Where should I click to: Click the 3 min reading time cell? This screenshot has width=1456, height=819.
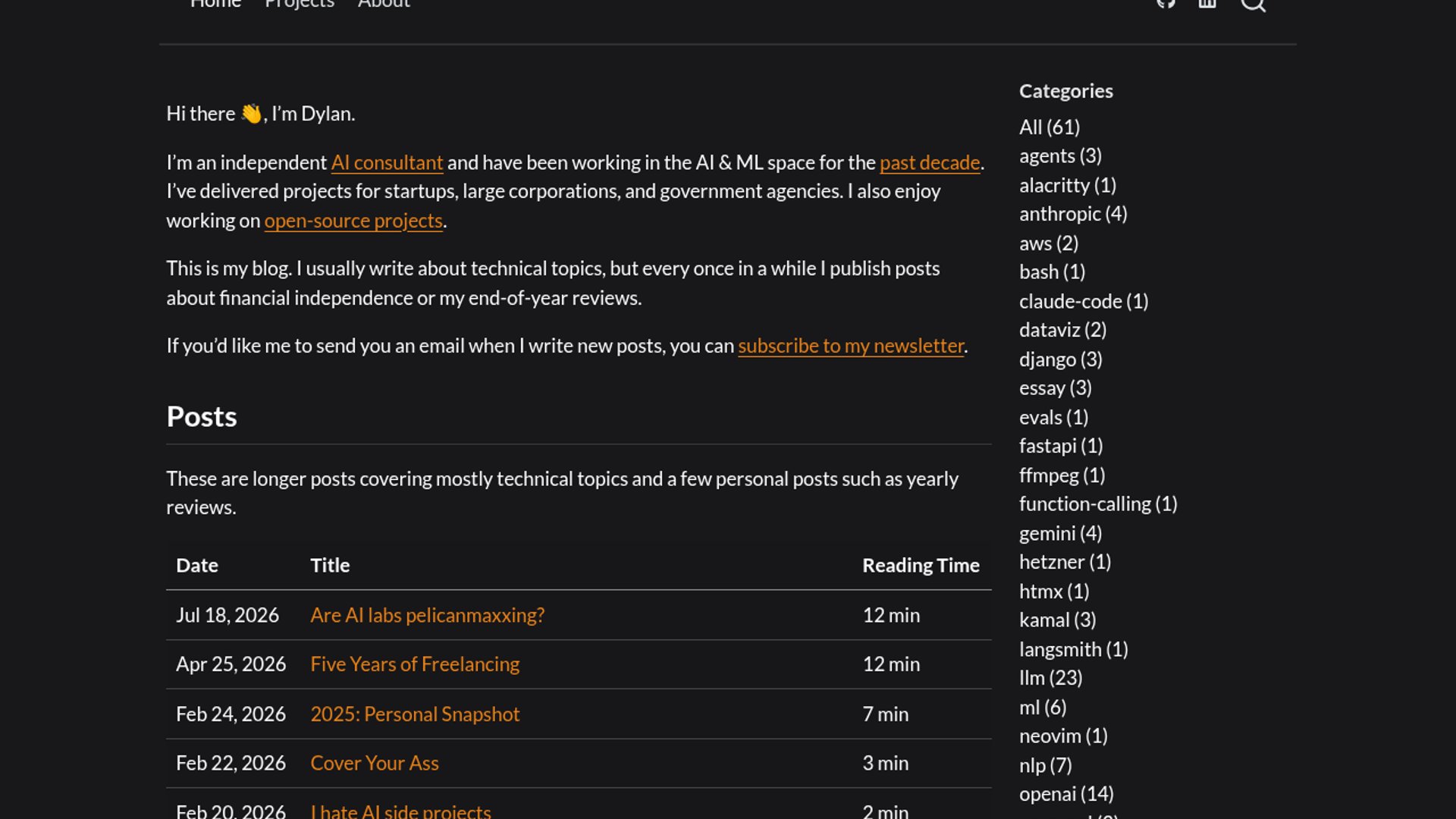tap(885, 763)
